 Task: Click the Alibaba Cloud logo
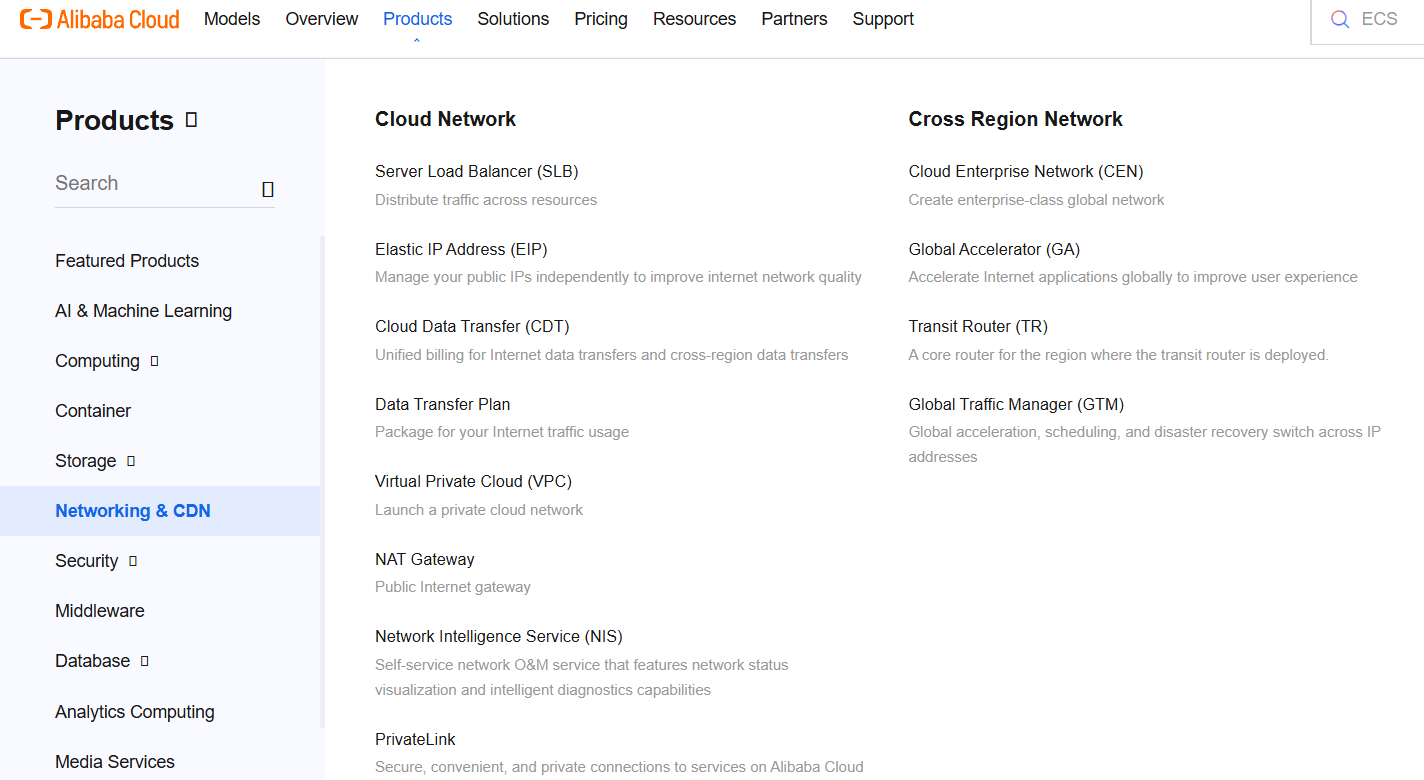(100, 19)
